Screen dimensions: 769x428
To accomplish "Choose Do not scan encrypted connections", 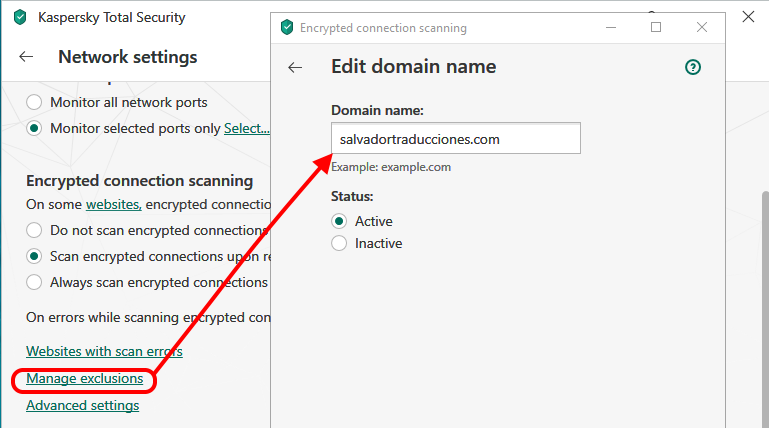I will tap(35, 230).
